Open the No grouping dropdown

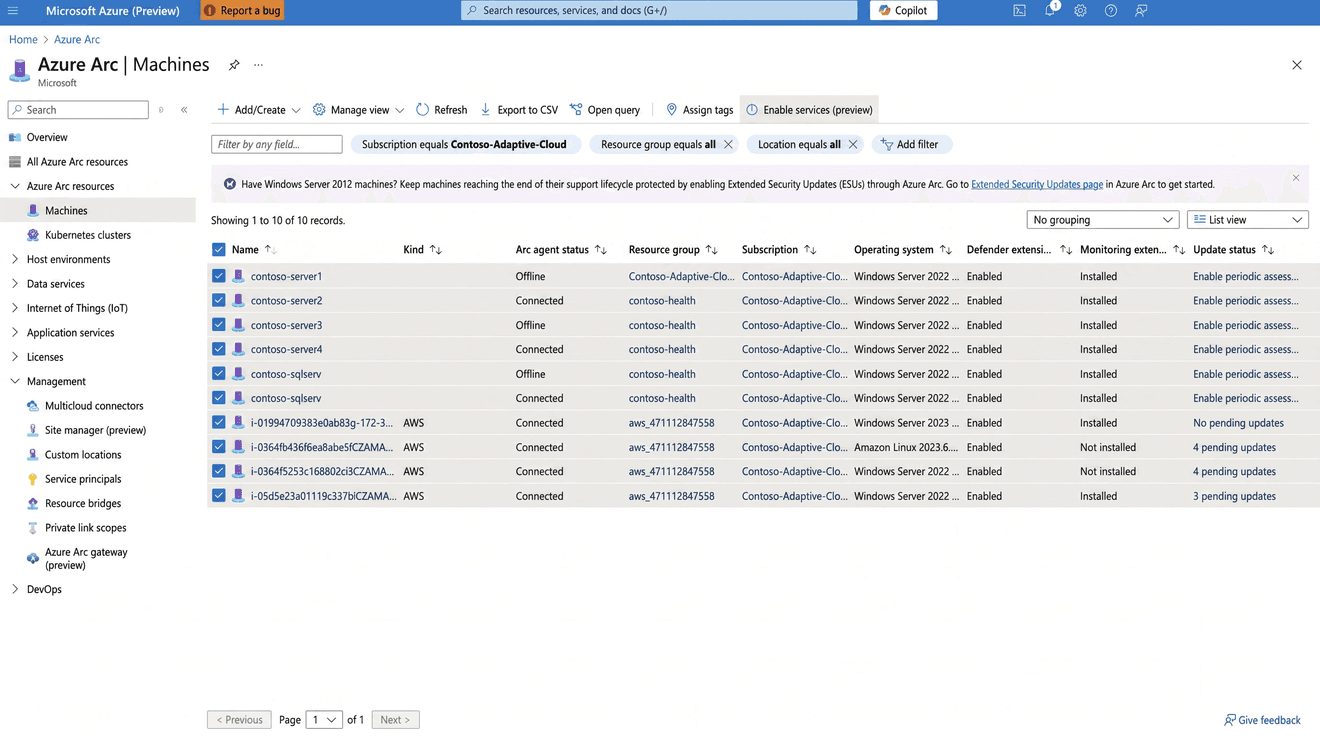click(1102, 220)
